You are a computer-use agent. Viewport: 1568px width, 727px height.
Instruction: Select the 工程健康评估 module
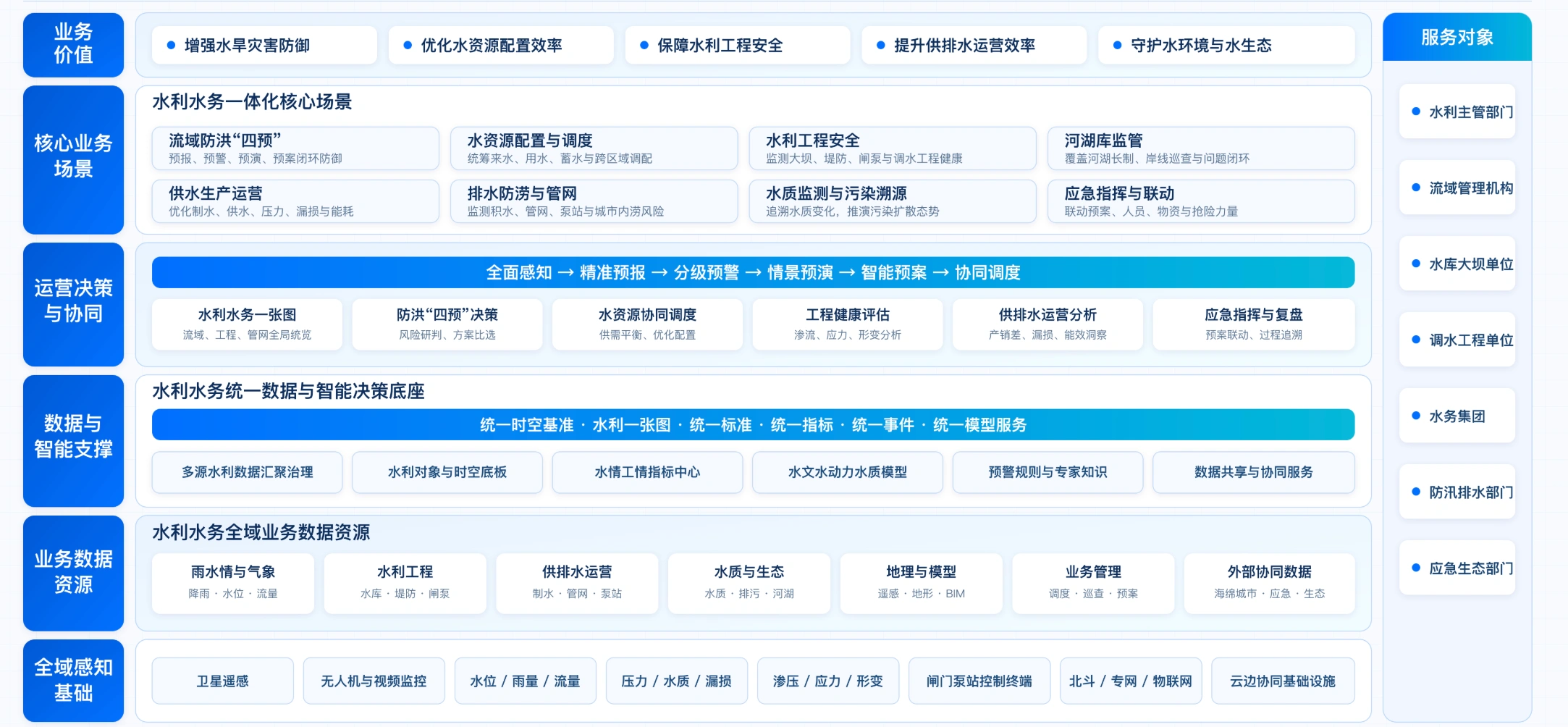tap(848, 324)
